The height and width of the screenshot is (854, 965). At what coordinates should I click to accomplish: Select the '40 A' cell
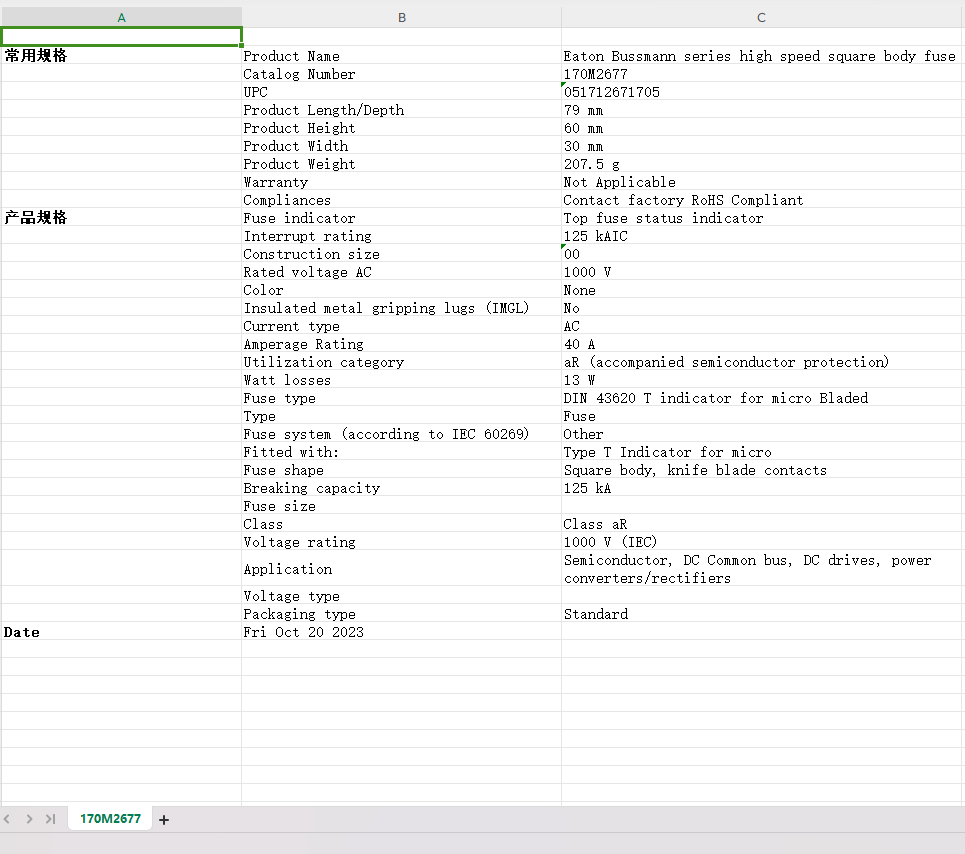pyautogui.click(x=761, y=344)
